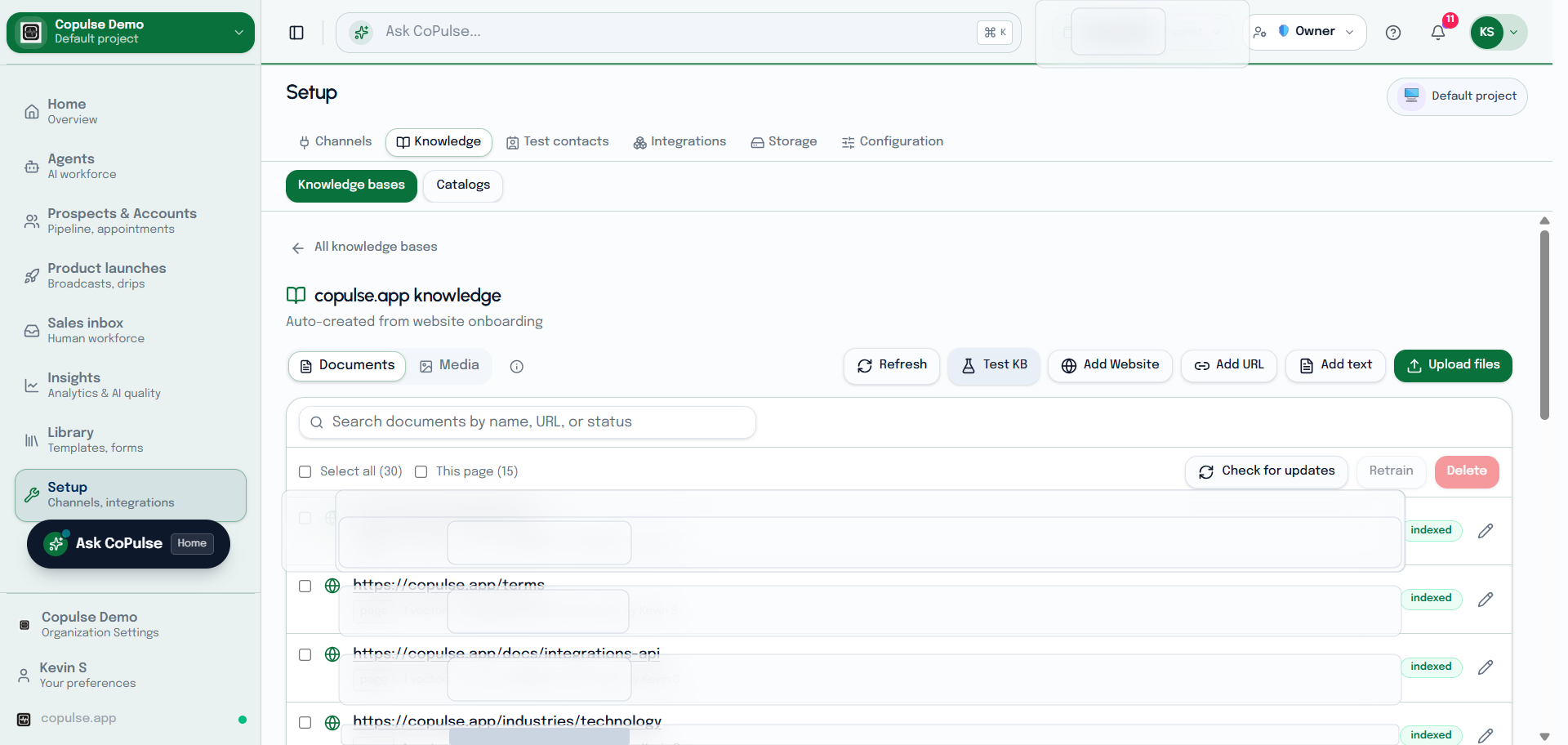
Task: Edit the docs/integrations-api document pencil icon
Action: 1486,667
